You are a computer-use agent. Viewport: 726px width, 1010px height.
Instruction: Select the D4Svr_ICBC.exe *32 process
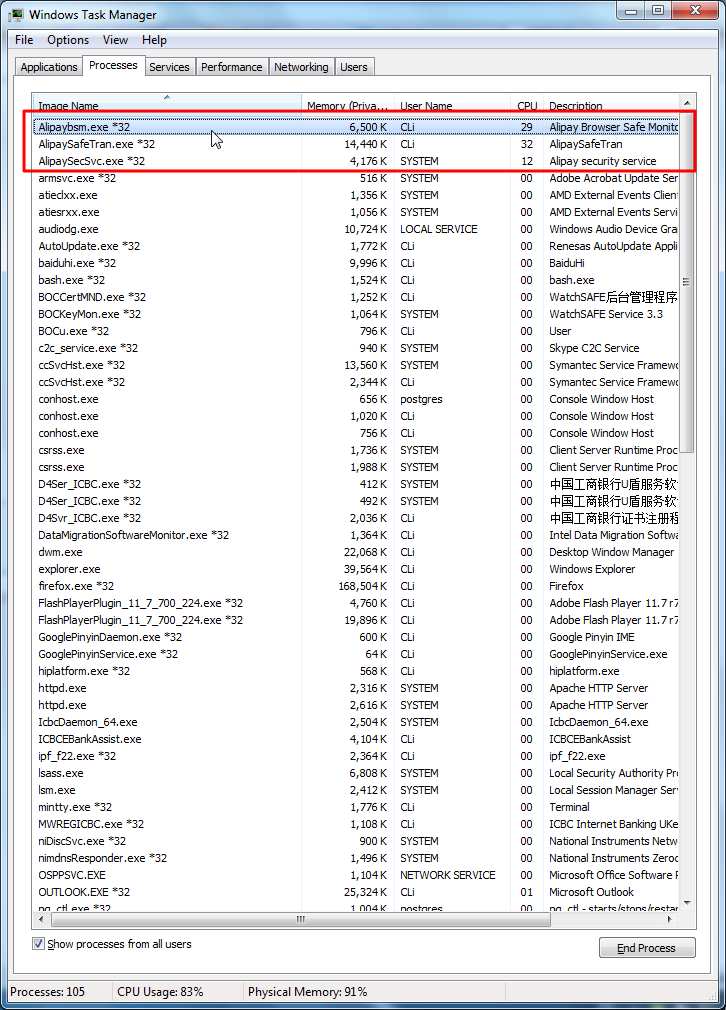click(x=356, y=518)
